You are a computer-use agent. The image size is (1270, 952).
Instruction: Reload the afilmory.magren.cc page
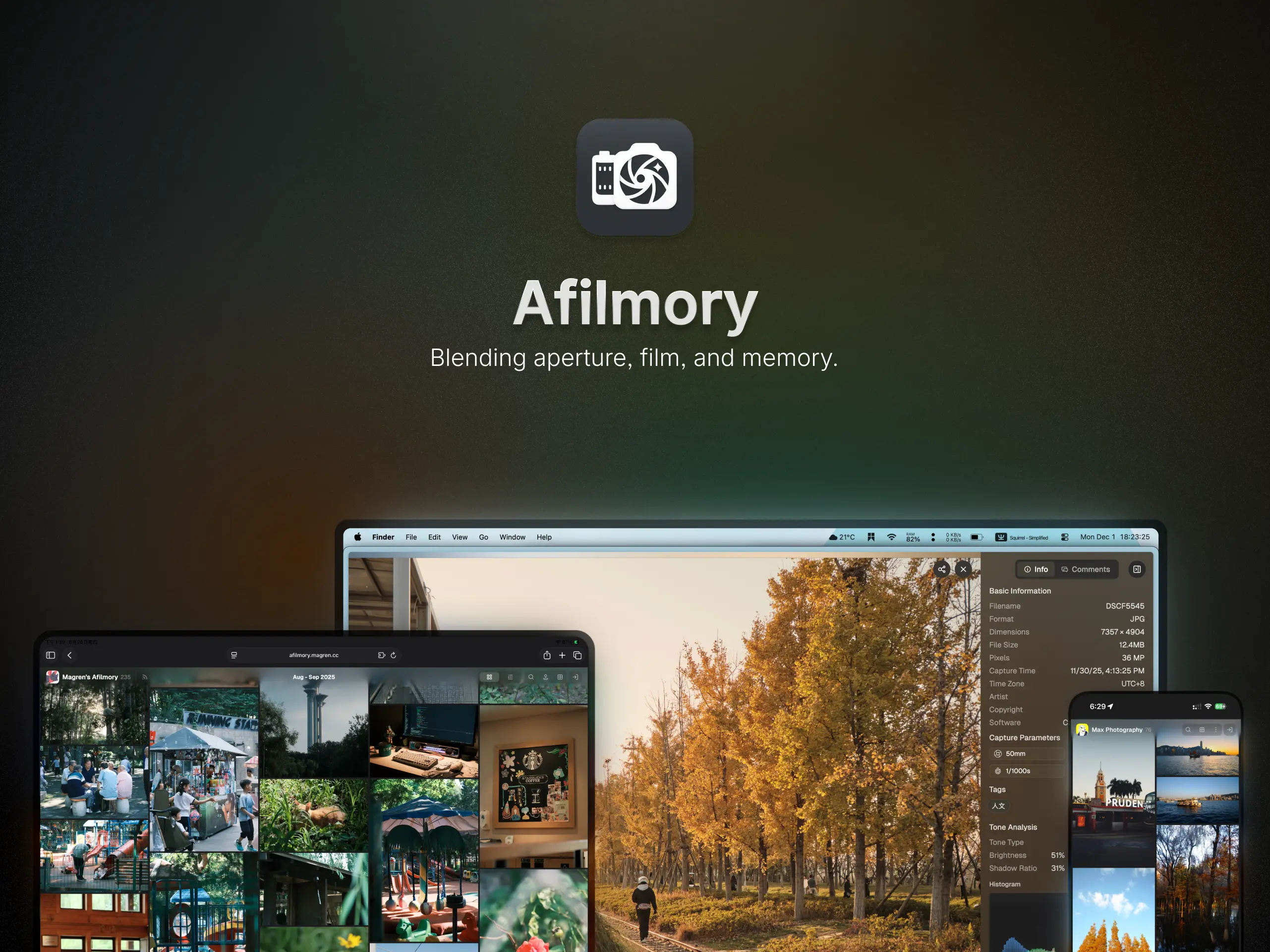[393, 655]
